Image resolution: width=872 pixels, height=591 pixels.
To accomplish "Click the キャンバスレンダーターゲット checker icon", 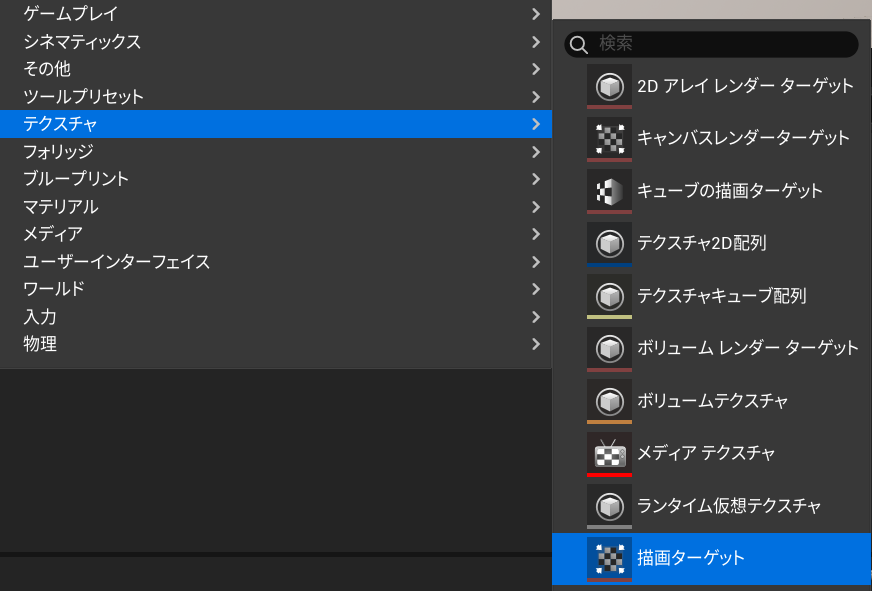I will coord(609,139).
